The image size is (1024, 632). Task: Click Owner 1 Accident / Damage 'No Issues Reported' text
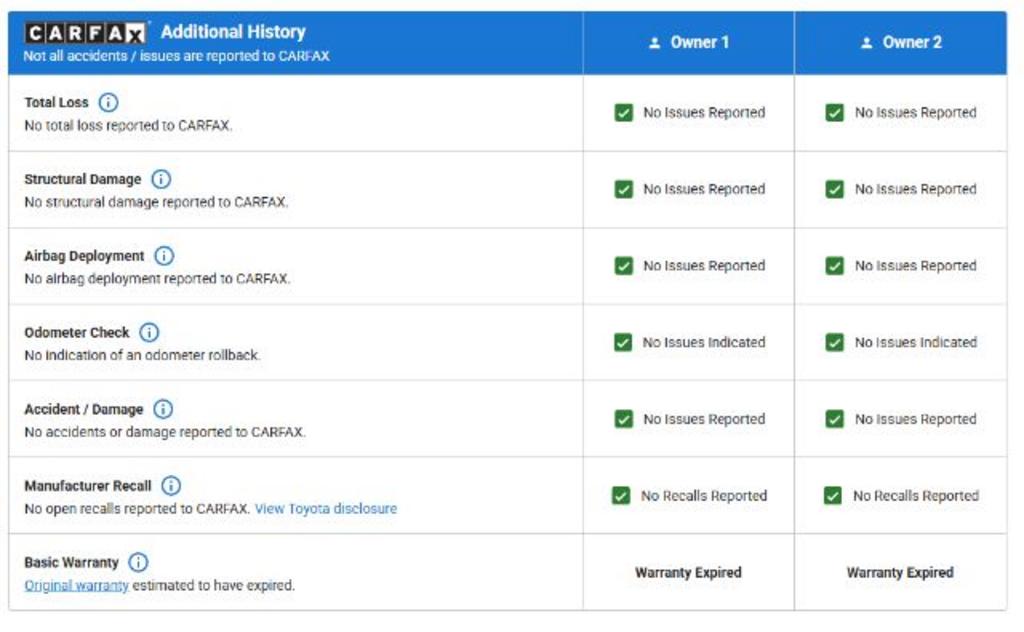point(704,419)
